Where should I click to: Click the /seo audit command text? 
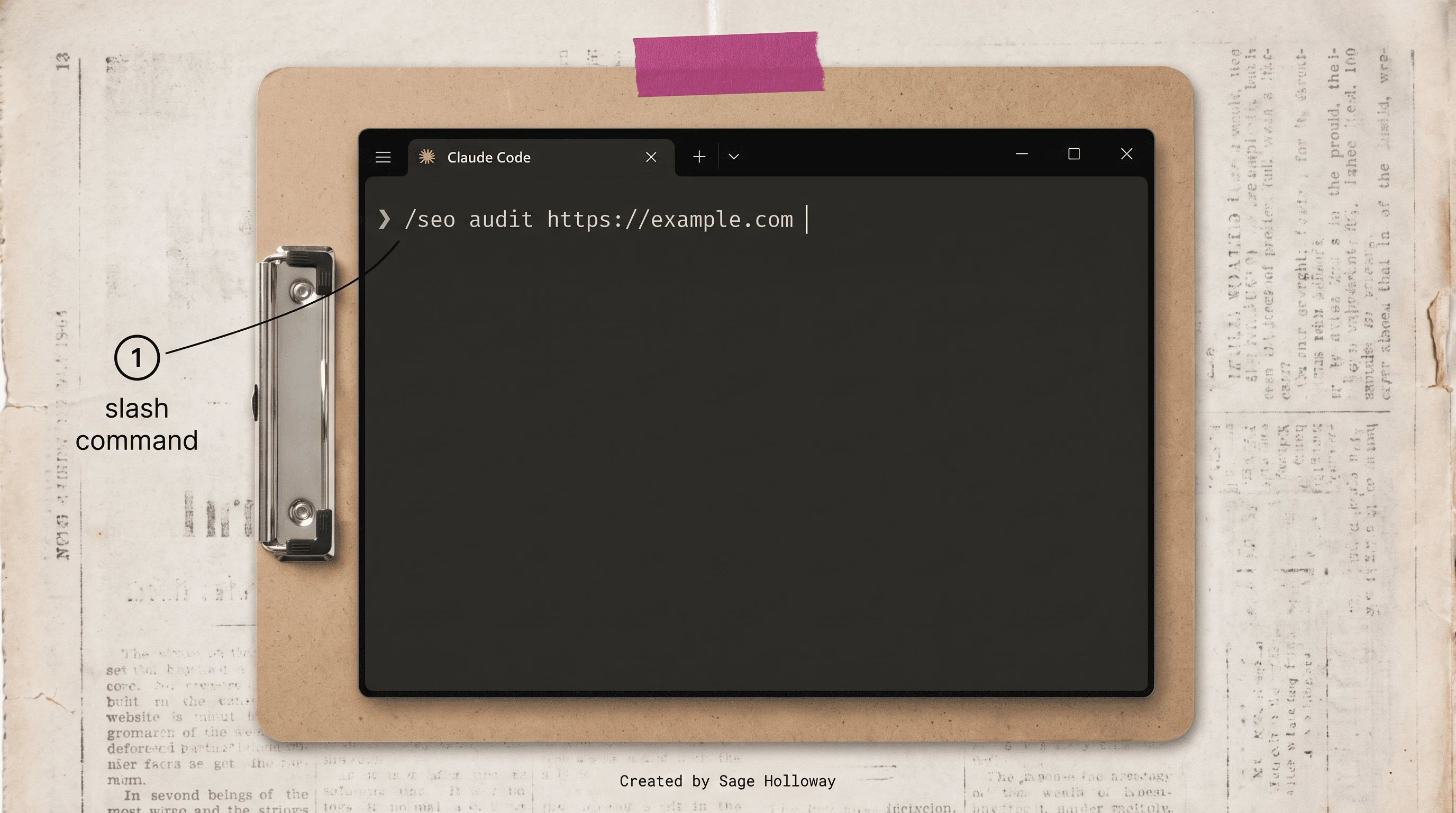469,219
